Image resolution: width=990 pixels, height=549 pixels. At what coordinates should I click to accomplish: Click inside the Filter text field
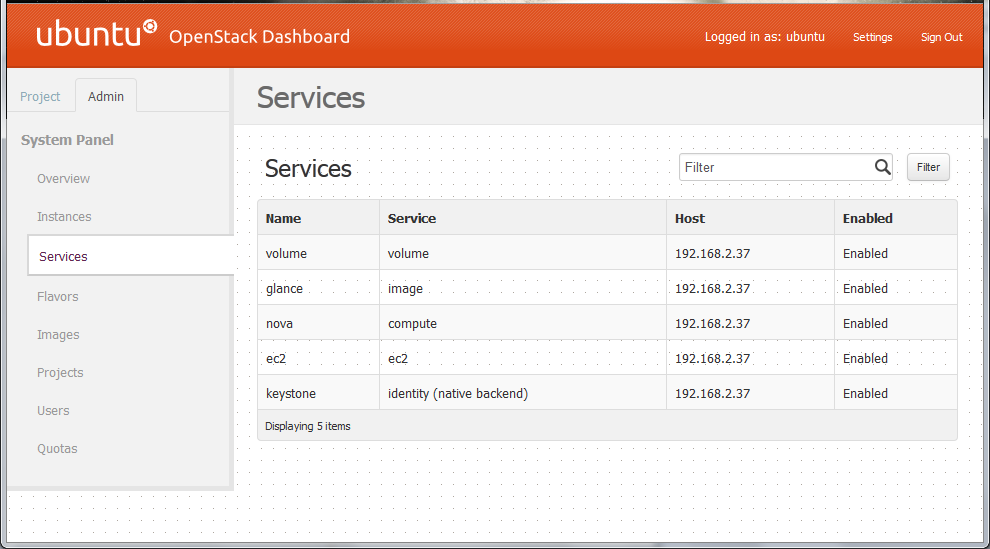coord(776,167)
